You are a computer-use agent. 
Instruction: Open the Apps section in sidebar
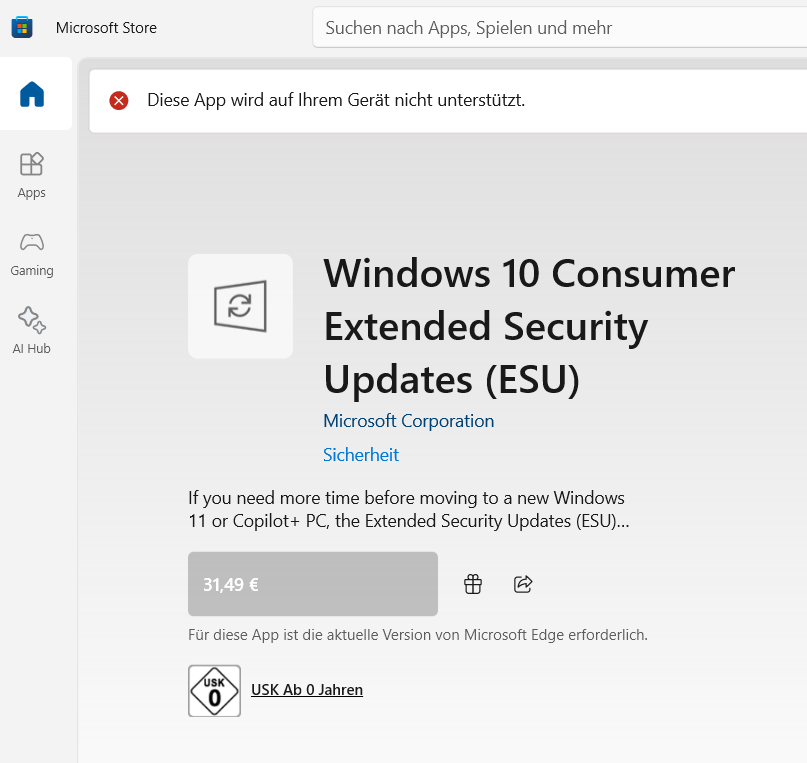(x=31, y=175)
